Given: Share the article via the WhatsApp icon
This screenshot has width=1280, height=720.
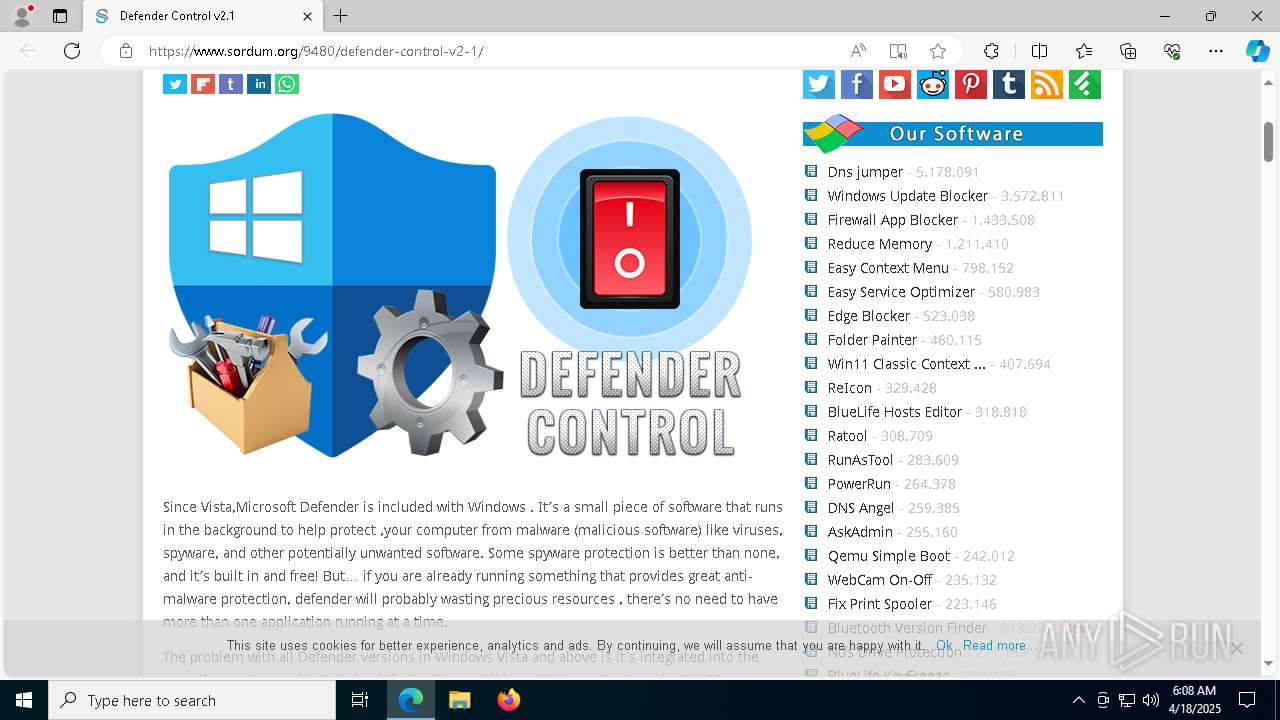Looking at the screenshot, I should [x=287, y=84].
